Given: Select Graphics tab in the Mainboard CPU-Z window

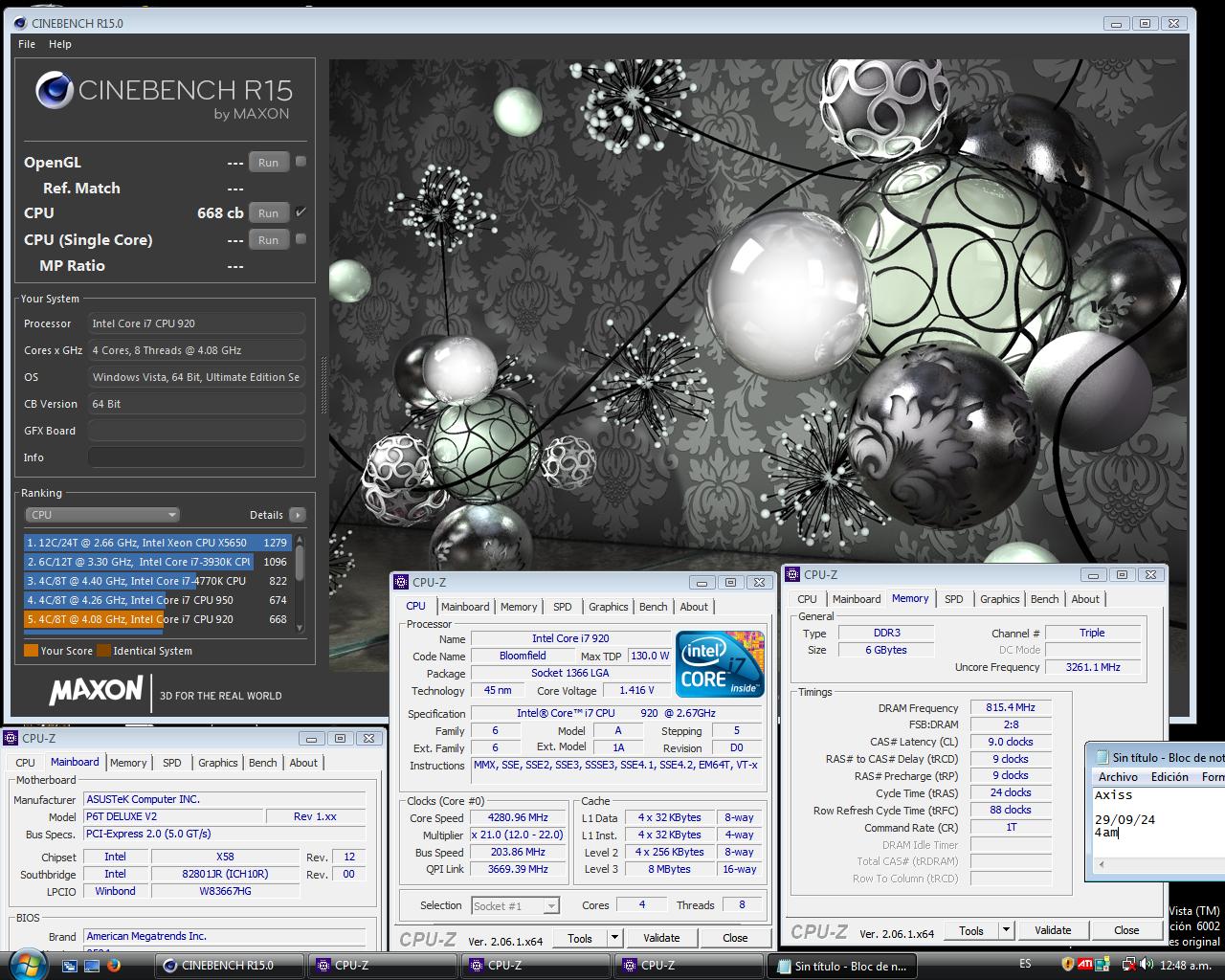Looking at the screenshot, I should pos(218,763).
